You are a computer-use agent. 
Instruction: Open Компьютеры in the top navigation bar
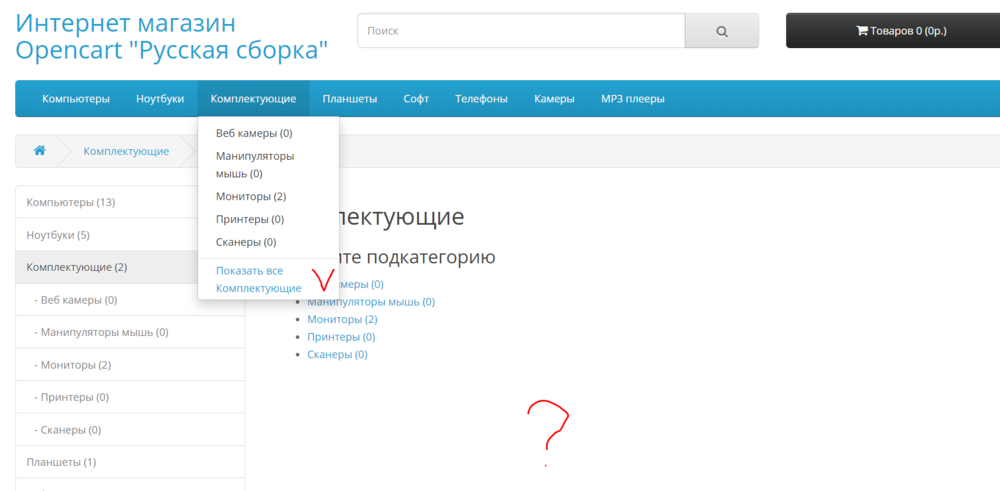coord(76,99)
